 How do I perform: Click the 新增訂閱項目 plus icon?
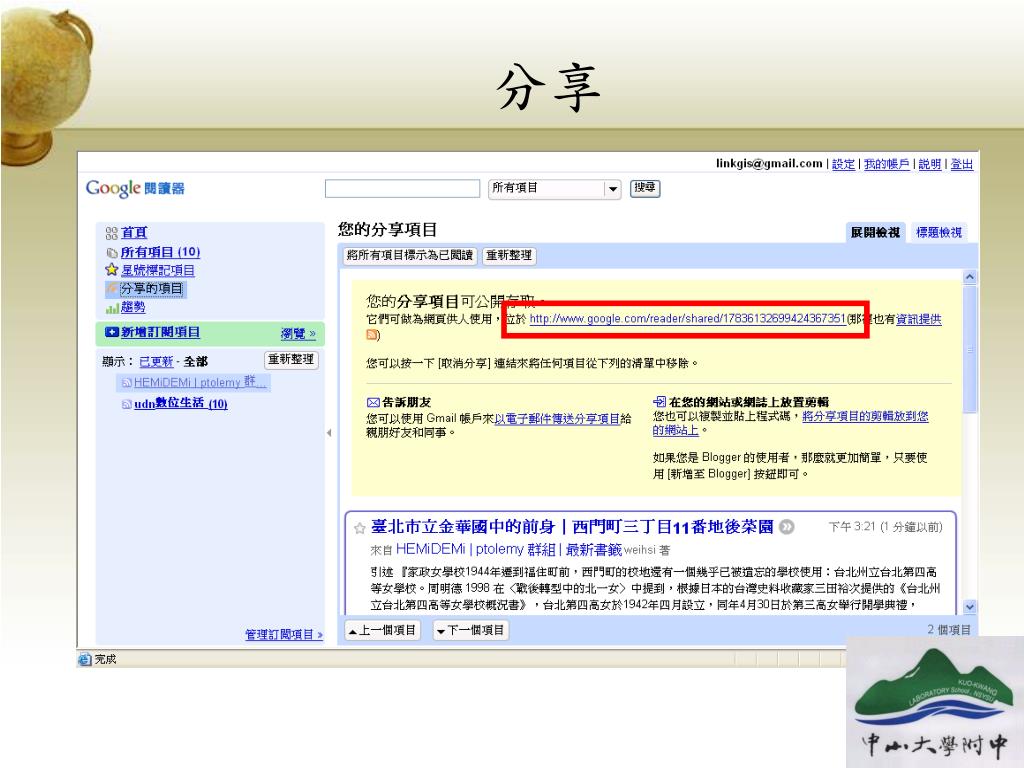tap(112, 332)
